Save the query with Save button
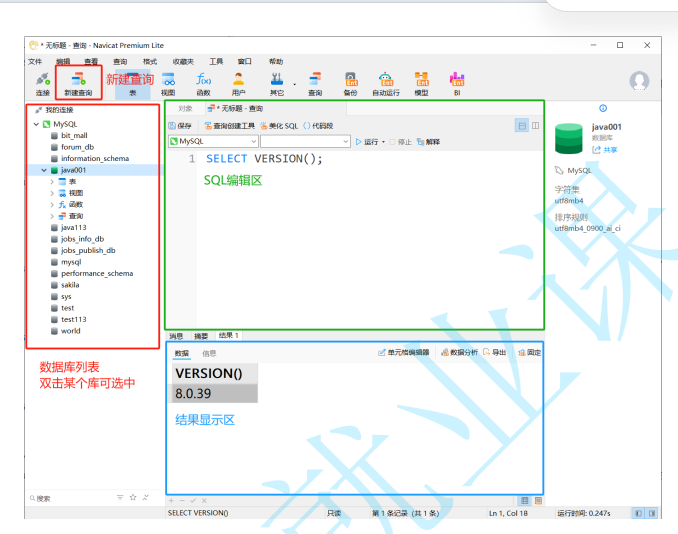The image size is (678, 534). (180, 126)
